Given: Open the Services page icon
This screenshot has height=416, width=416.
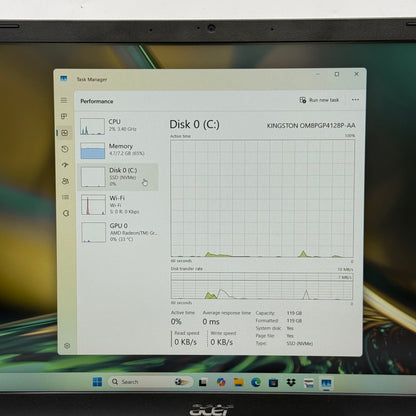Looking at the screenshot, I should pos(66,213).
